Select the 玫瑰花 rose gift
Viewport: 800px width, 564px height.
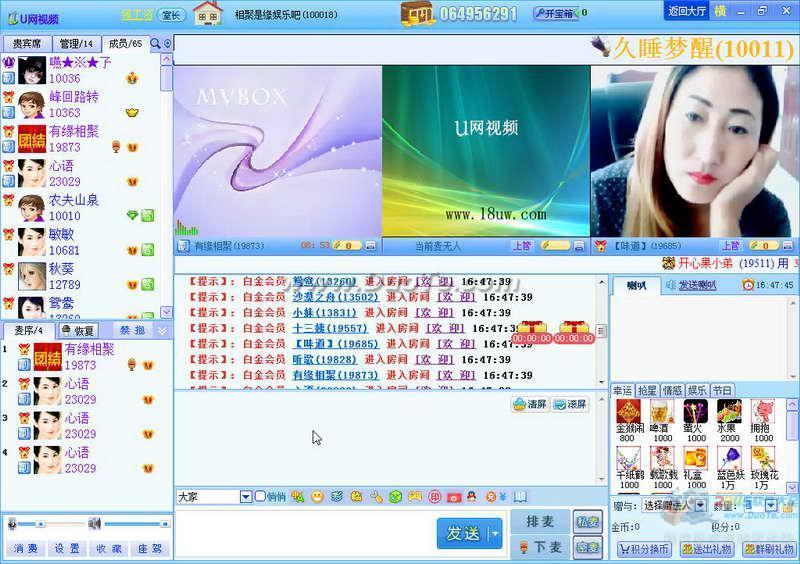point(763,458)
